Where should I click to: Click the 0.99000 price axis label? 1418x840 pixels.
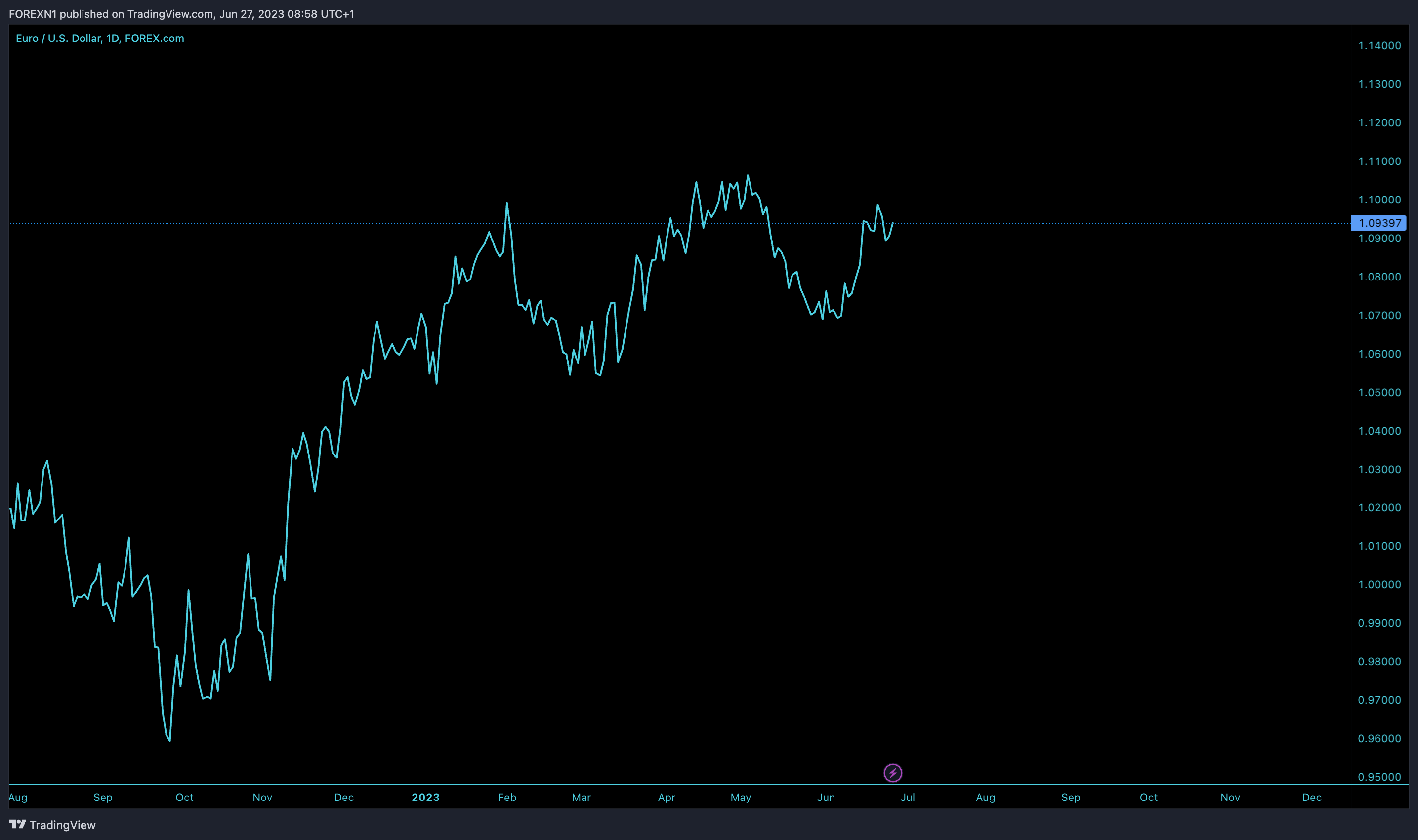[1379, 623]
